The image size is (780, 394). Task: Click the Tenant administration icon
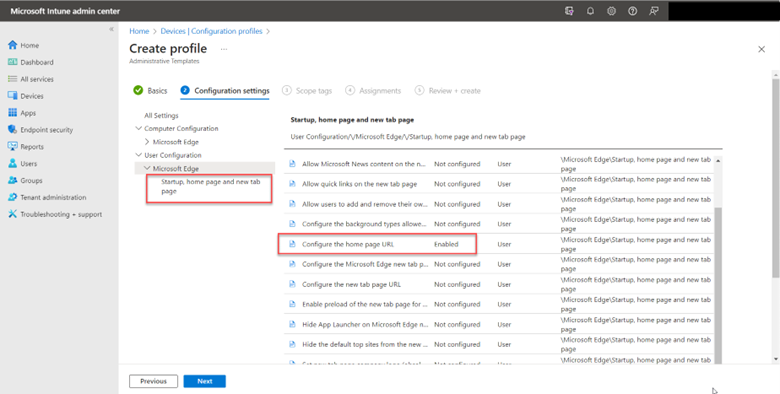[12, 197]
